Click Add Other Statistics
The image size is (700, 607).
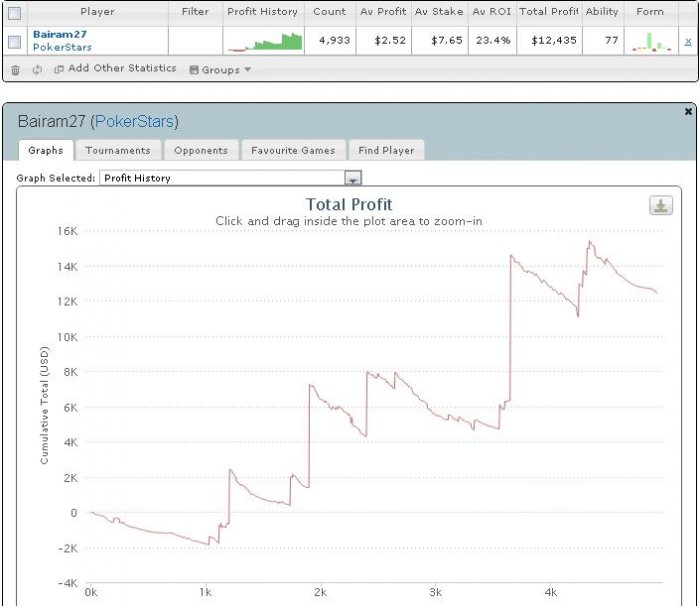tap(115, 68)
